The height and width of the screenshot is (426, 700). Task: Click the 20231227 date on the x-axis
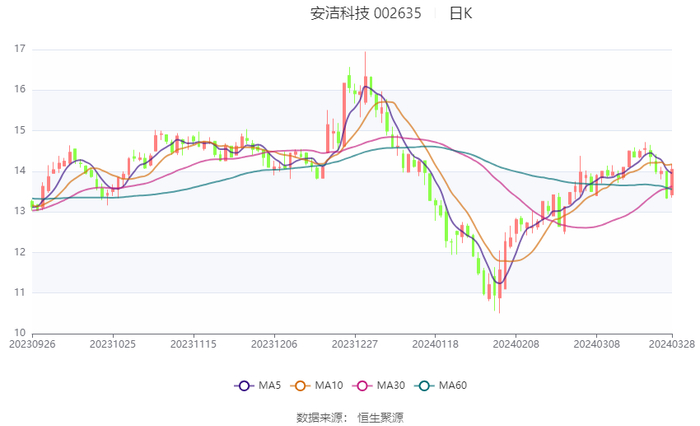pos(354,343)
